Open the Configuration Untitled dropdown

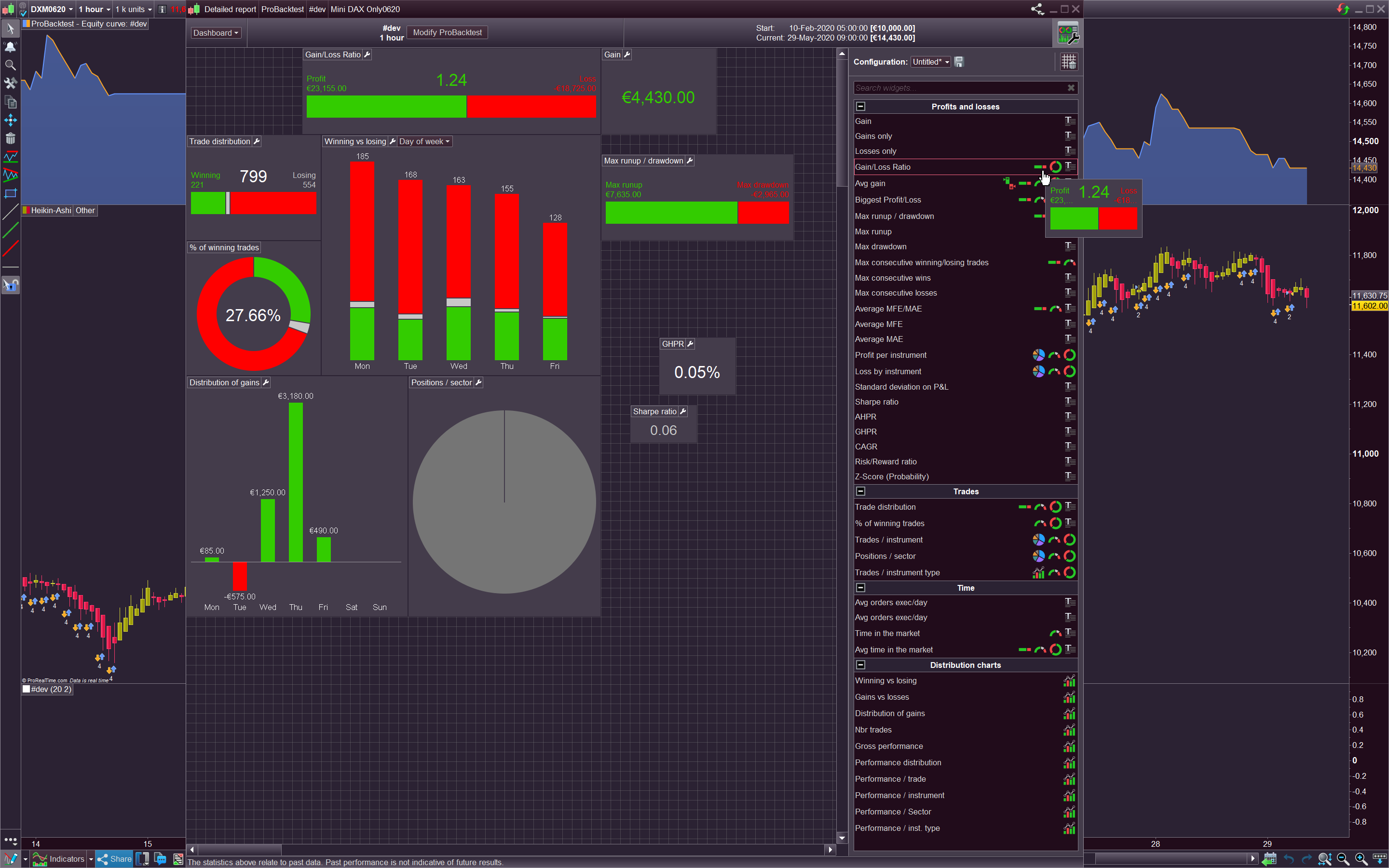pyautogui.click(x=930, y=62)
